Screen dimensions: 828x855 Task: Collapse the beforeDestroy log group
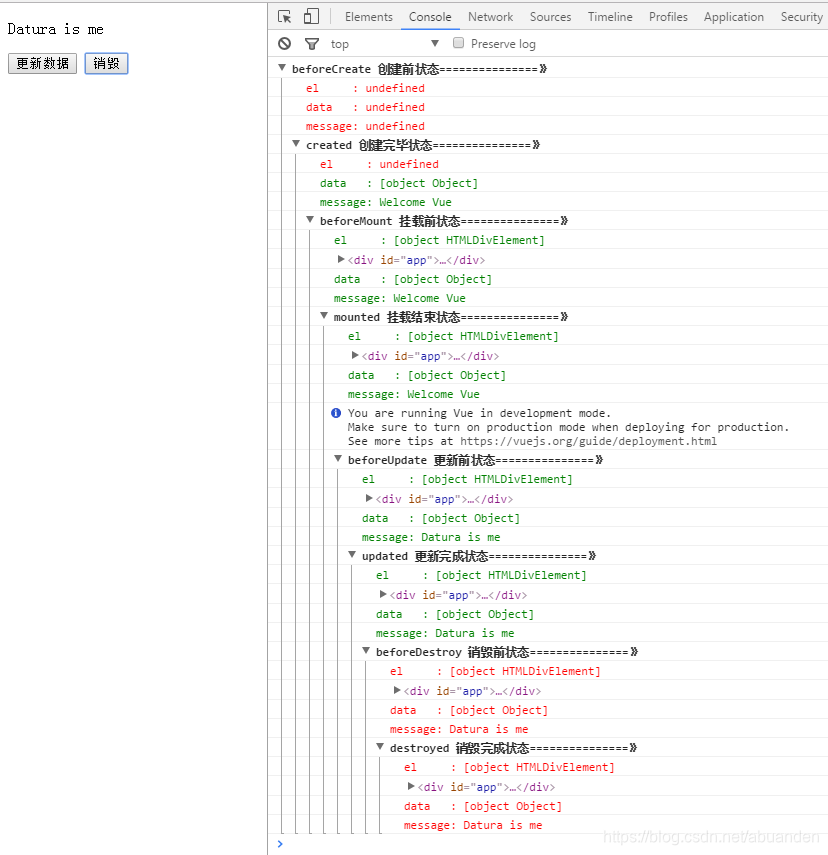[x=366, y=651]
